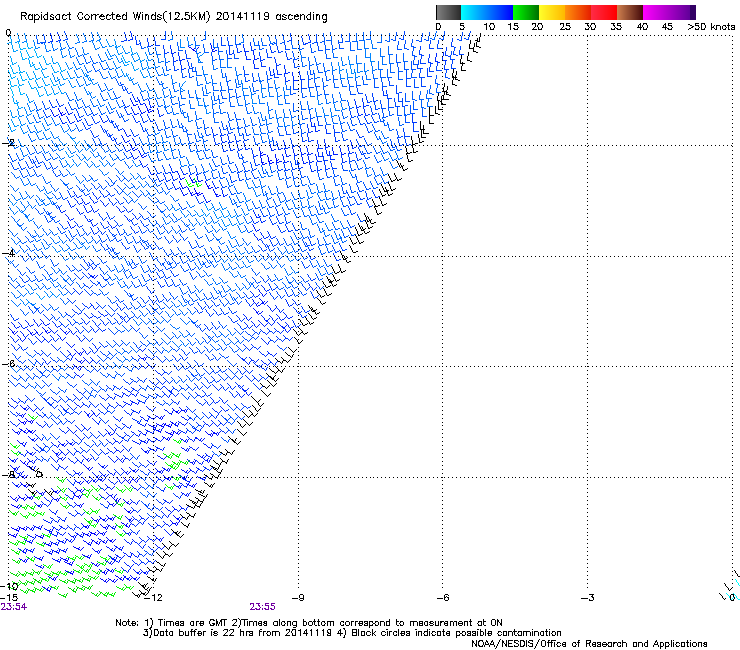Click the purple time label 23:54
Viewport: 740px width, 650px height.
(x=14, y=607)
